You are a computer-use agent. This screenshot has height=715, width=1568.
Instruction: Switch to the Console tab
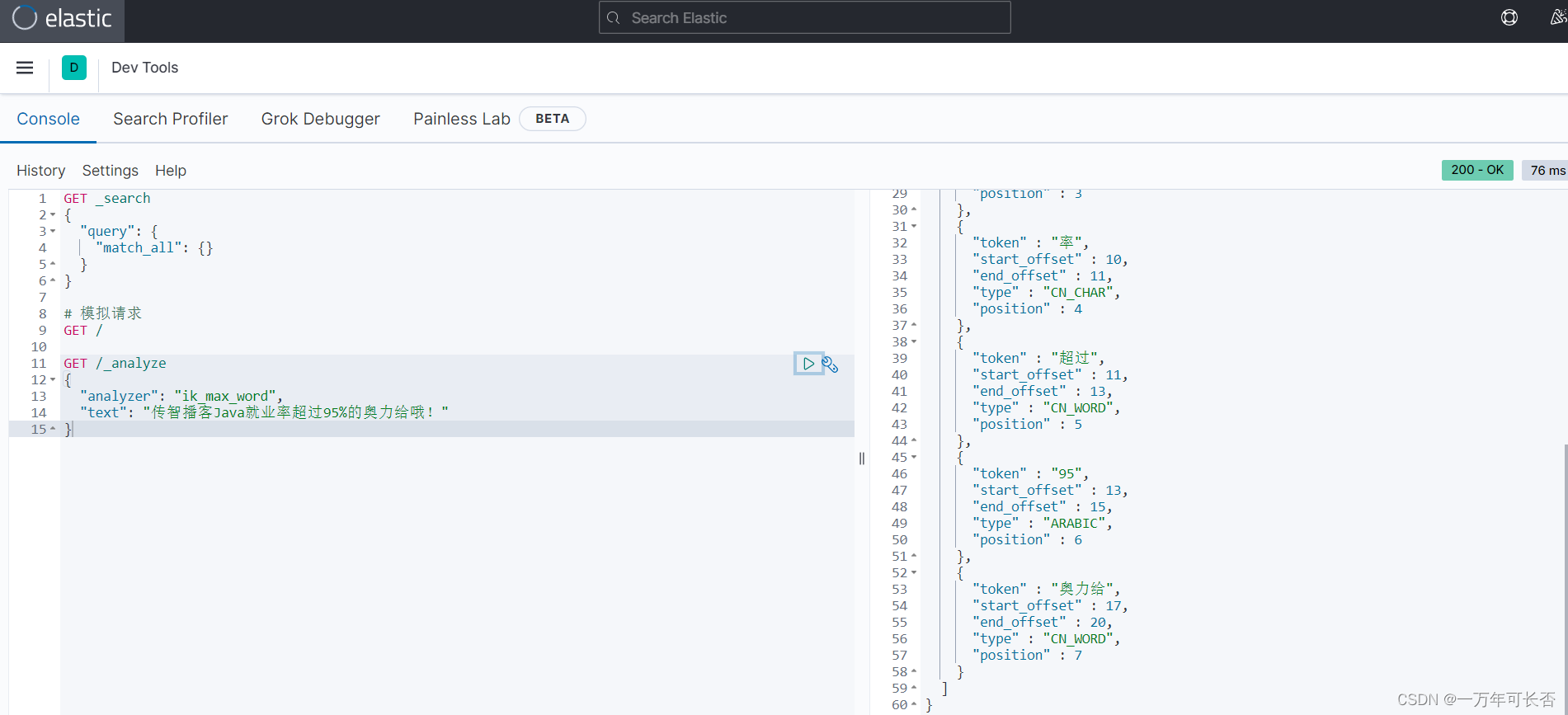tap(48, 119)
